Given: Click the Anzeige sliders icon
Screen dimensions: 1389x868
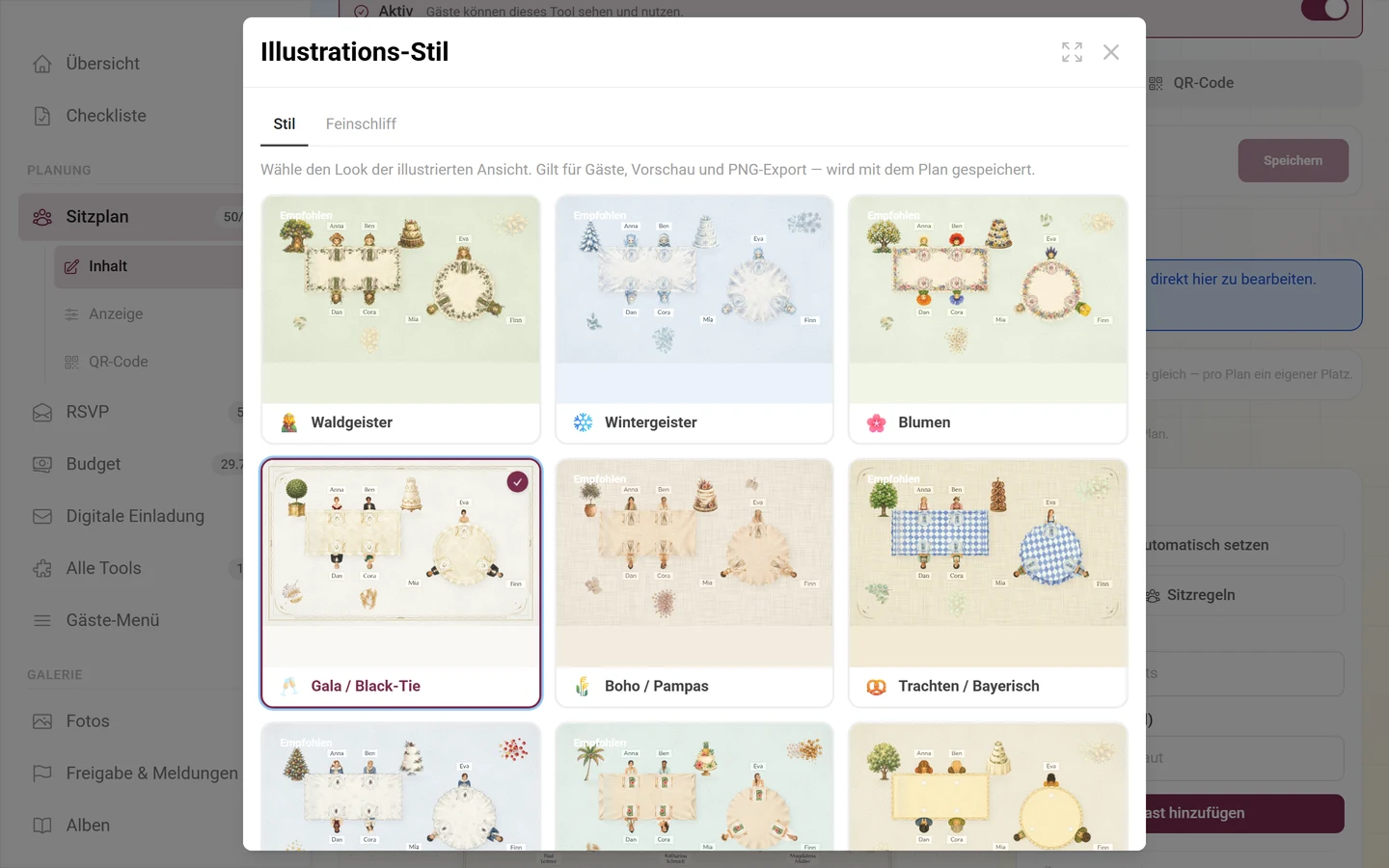Looking at the screenshot, I should pyautogui.click(x=71, y=314).
